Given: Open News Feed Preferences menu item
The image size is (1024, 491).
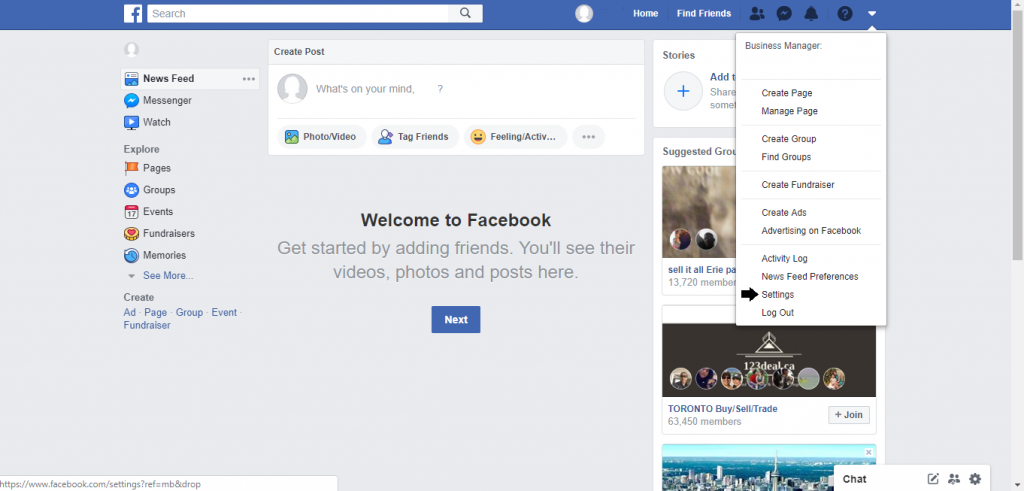Looking at the screenshot, I should tap(810, 277).
